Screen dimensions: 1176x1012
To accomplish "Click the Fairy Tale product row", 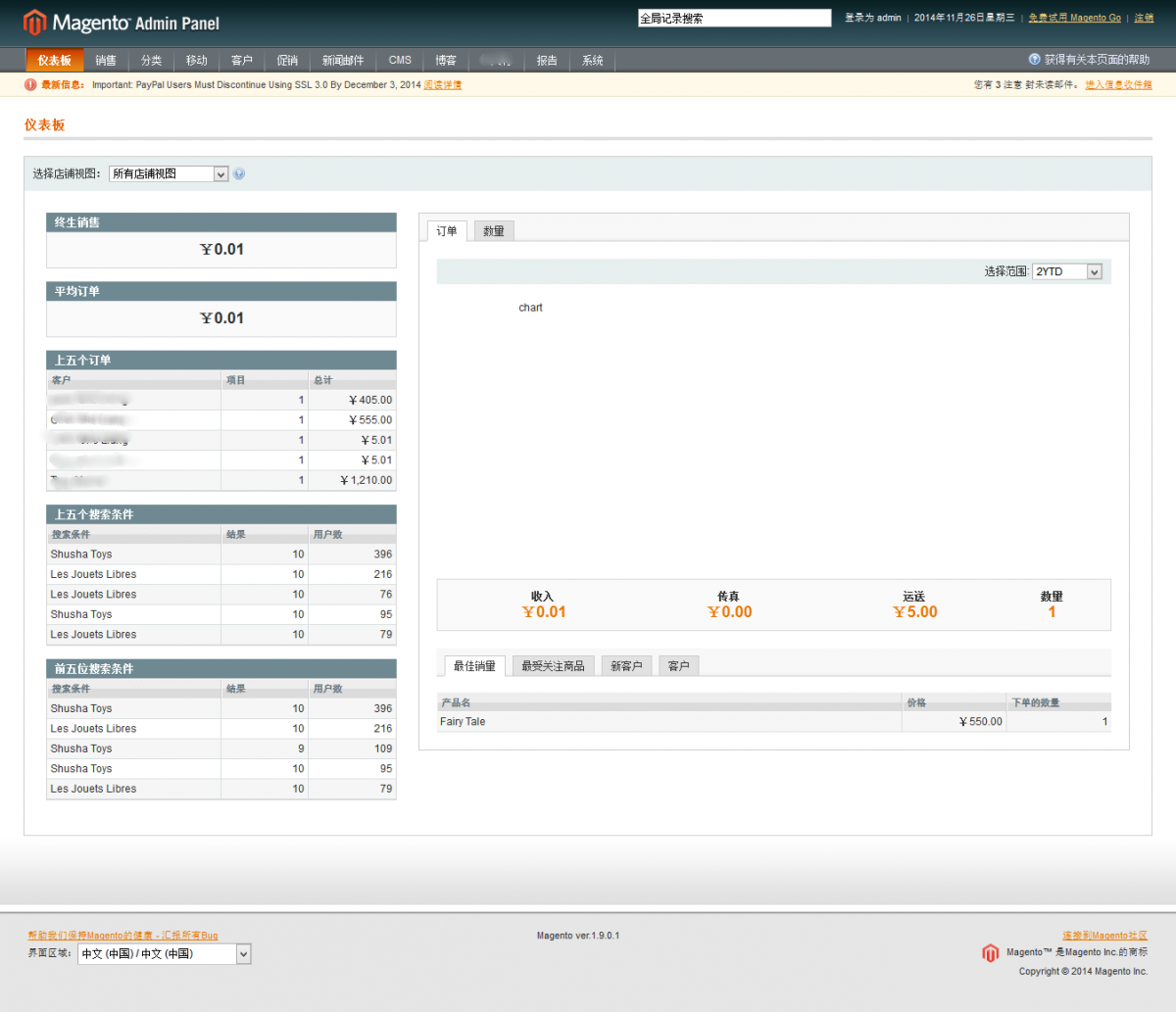I will click(x=666, y=722).
